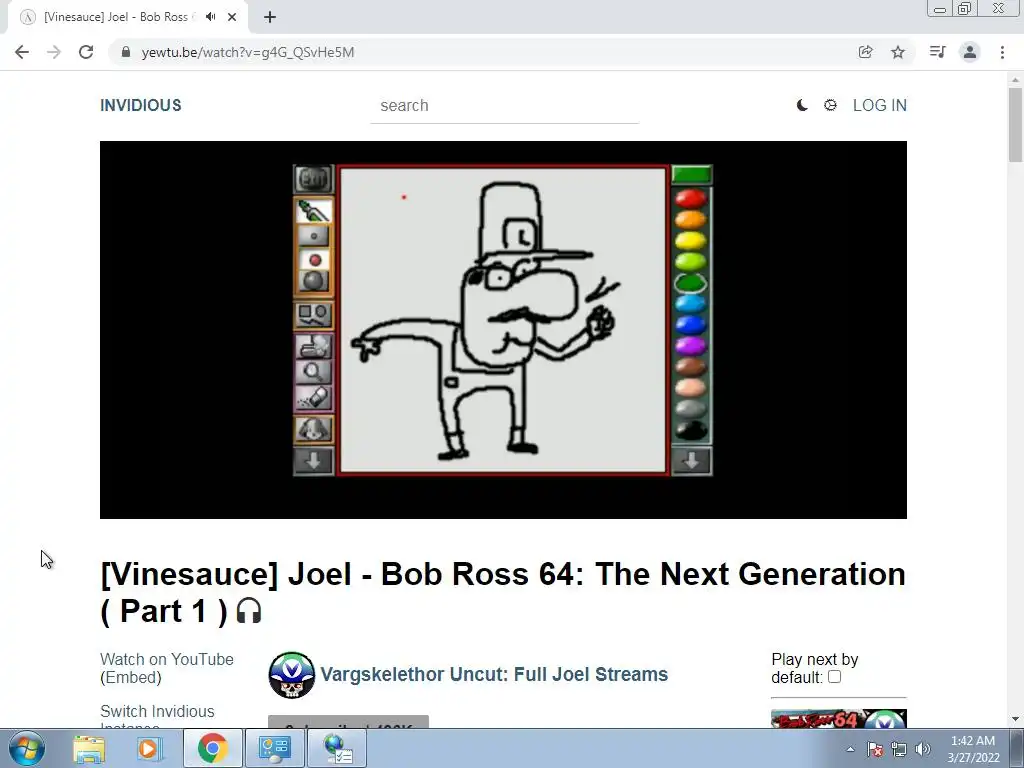Image resolution: width=1024 pixels, height=768 pixels.
Task: Click the video player area
Action: [503, 330]
